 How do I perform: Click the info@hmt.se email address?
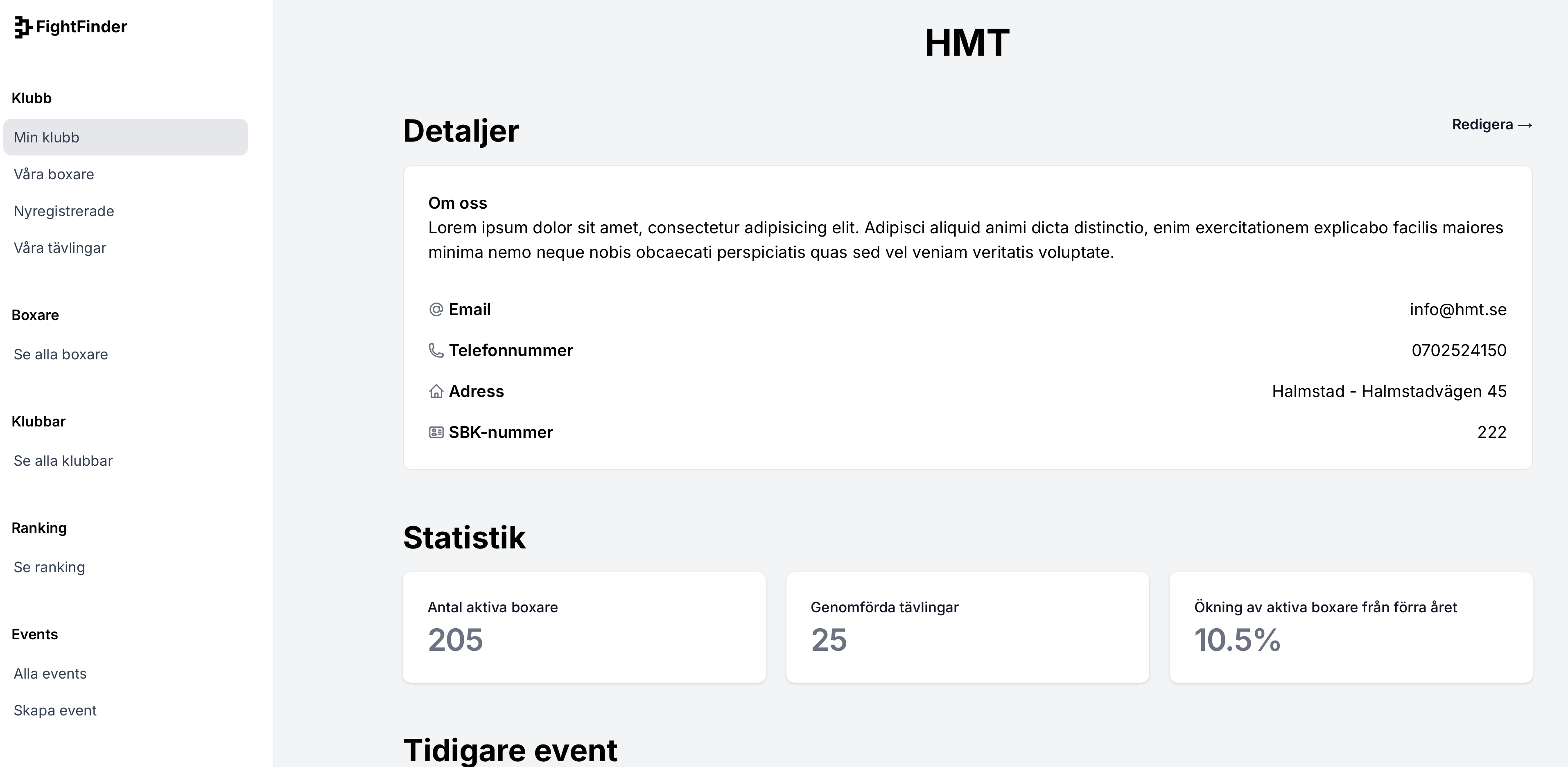pos(1458,310)
